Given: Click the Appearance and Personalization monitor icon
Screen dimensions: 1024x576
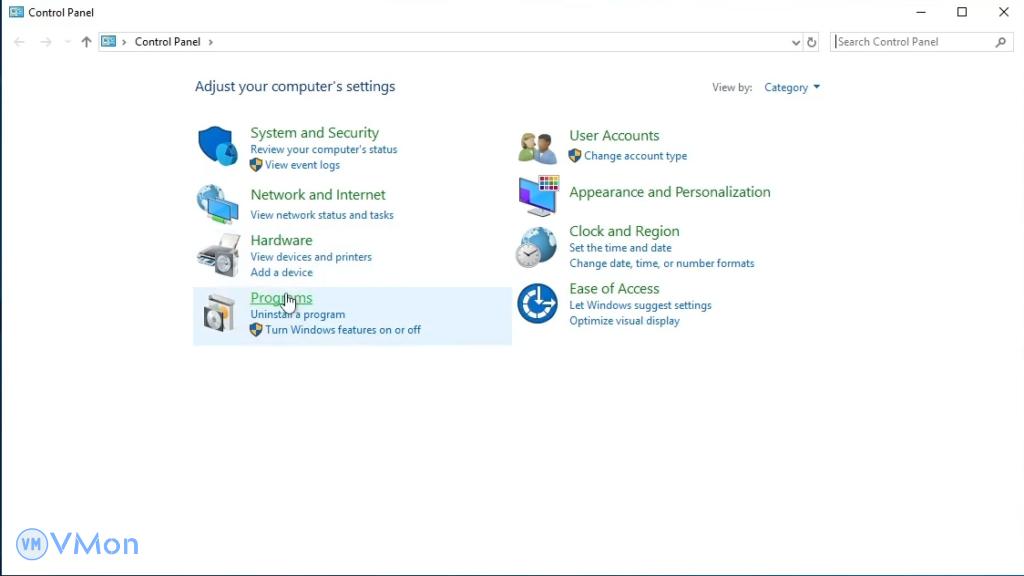Looking at the screenshot, I should [537, 196].
